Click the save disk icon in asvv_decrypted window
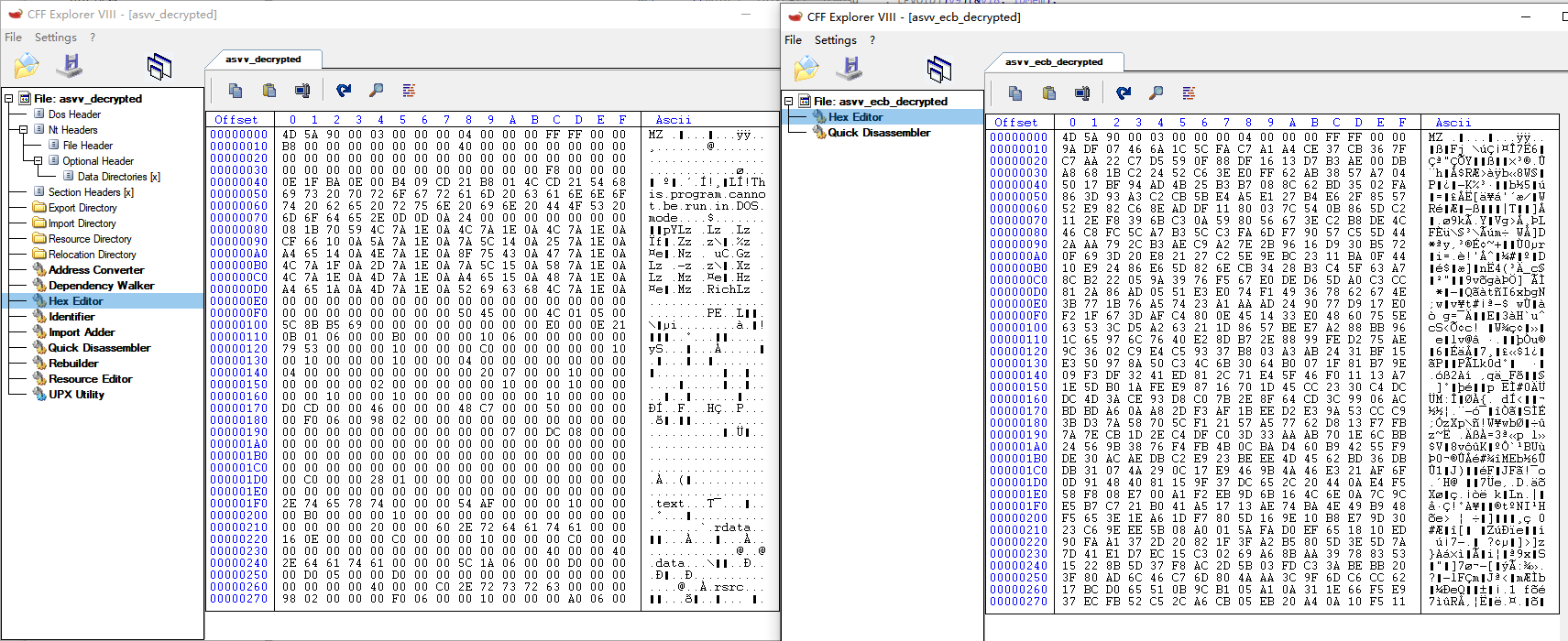This screenshot has height=641, width=1568. 70,65
